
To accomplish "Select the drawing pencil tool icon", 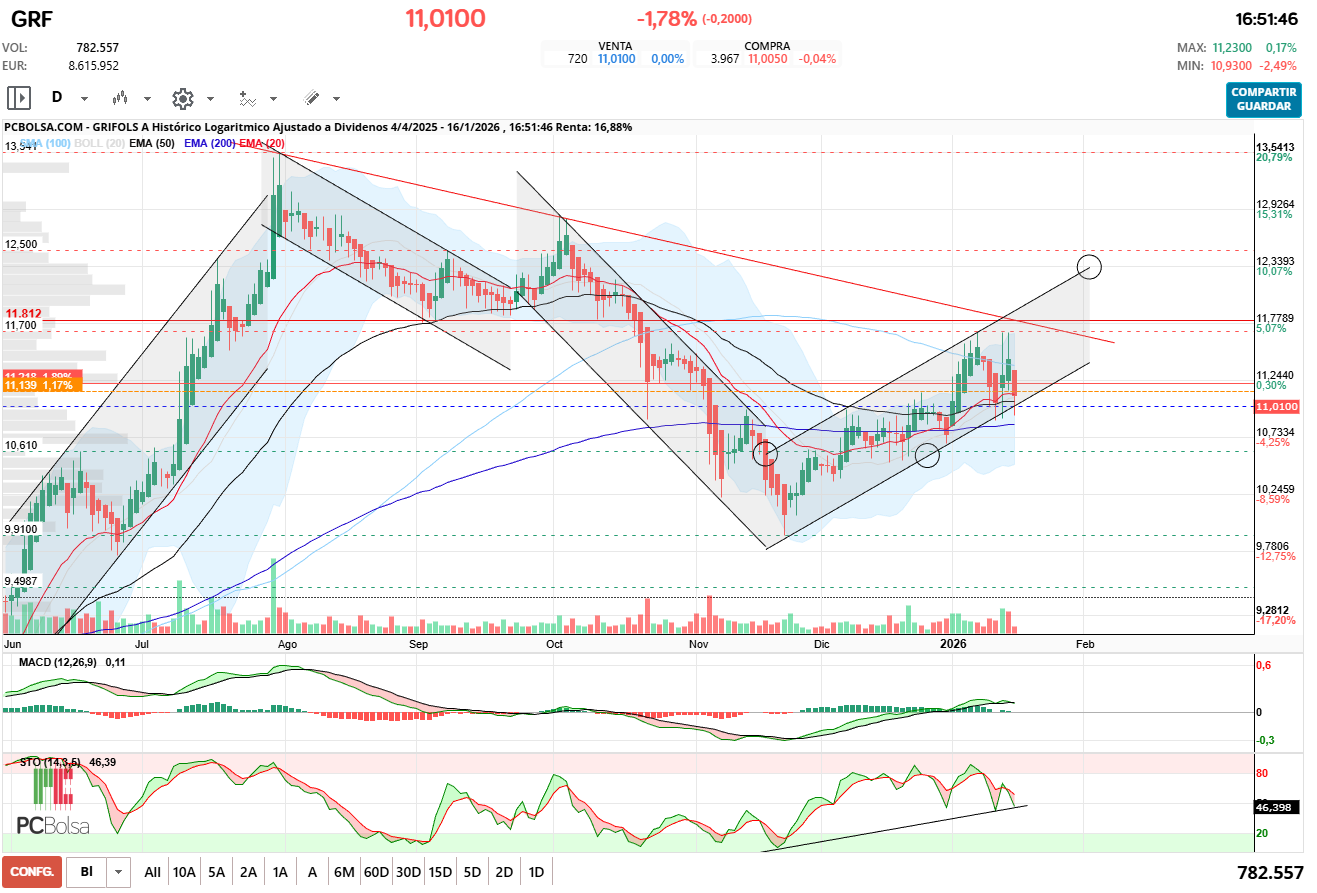I will pyautogui.click(x=311, y=98).
